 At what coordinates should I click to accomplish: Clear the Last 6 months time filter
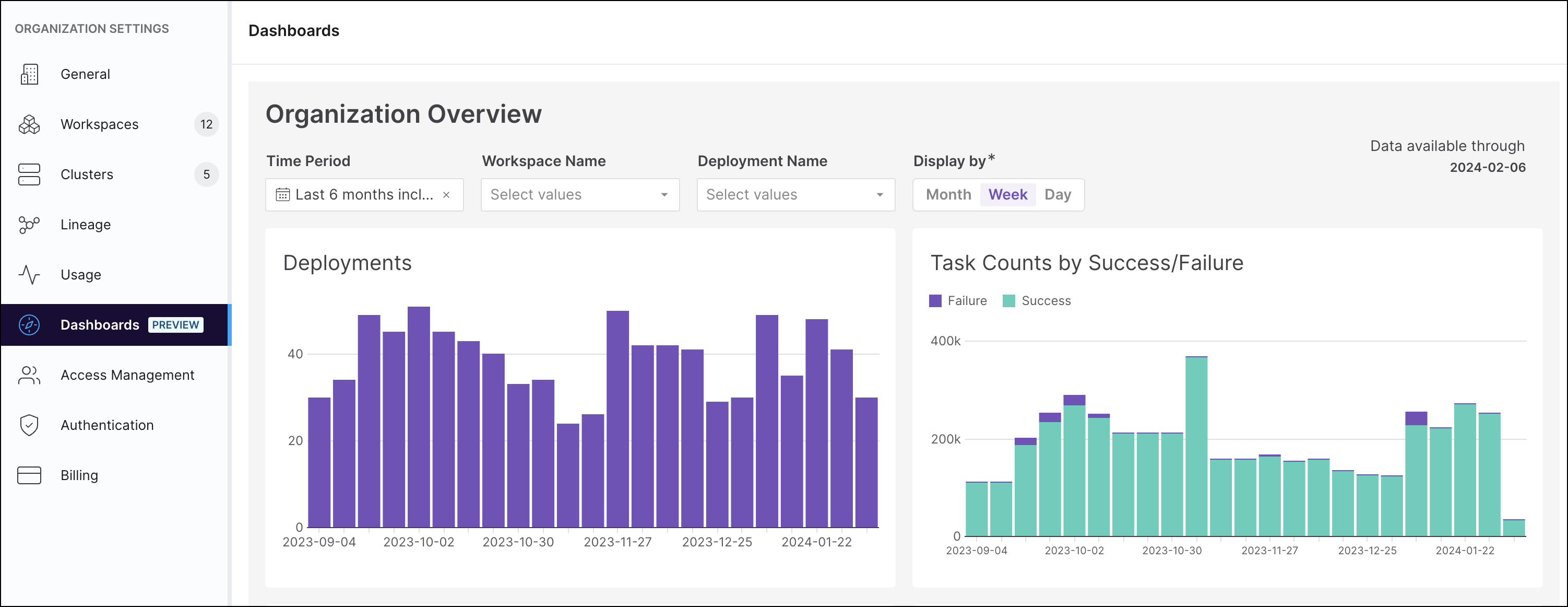point(447,194)
